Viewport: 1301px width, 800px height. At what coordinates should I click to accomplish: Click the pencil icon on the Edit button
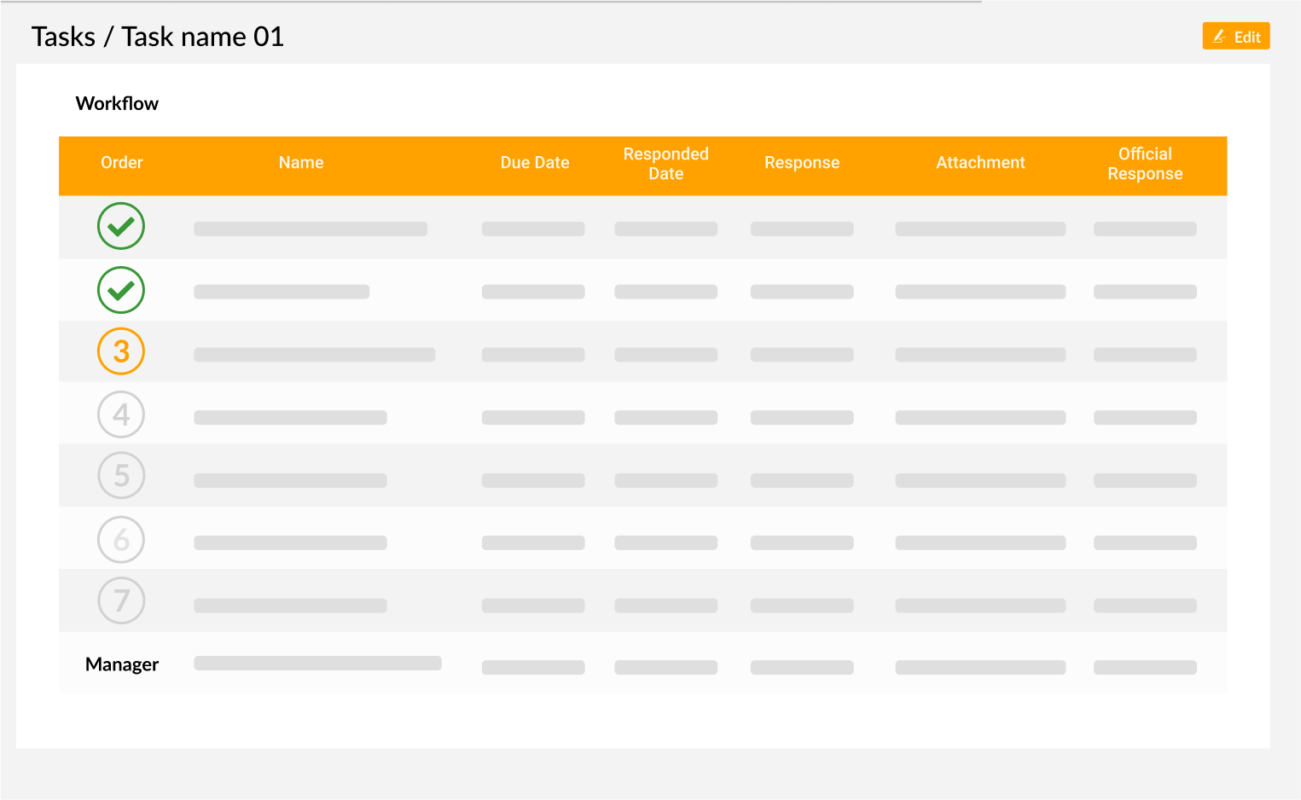1218,36
